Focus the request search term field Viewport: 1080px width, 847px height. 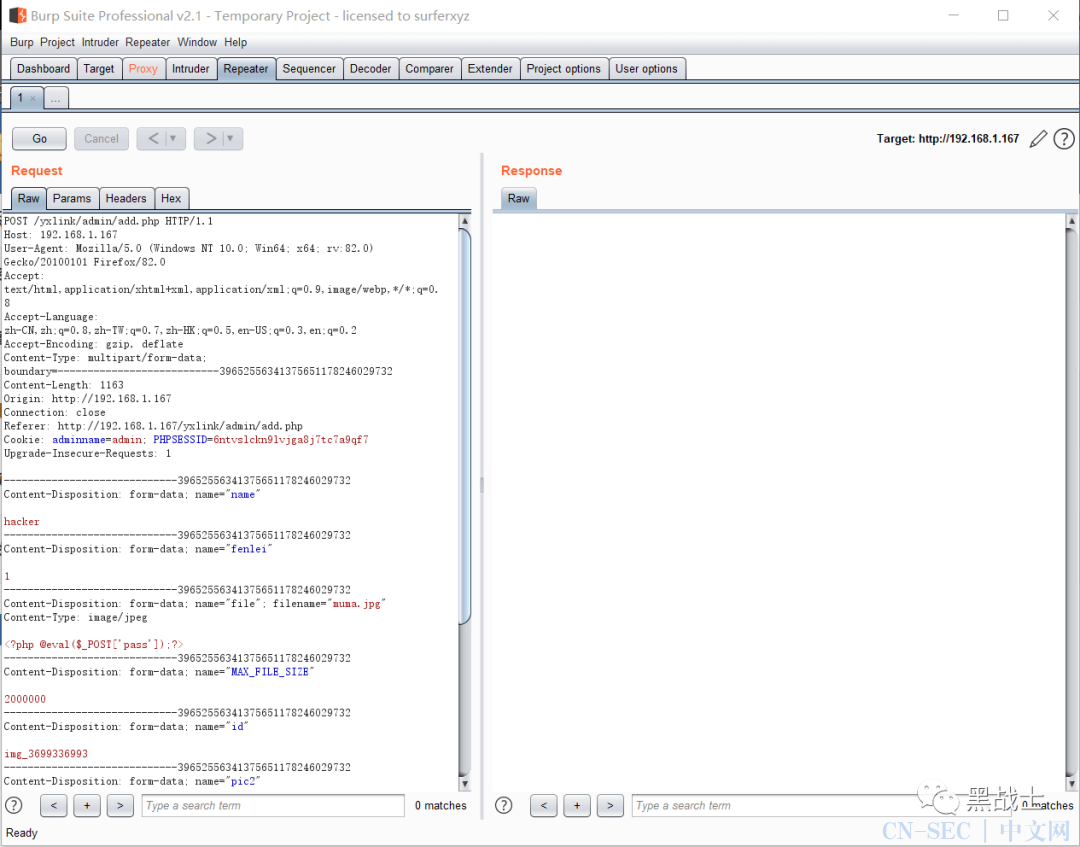point(273,805)
